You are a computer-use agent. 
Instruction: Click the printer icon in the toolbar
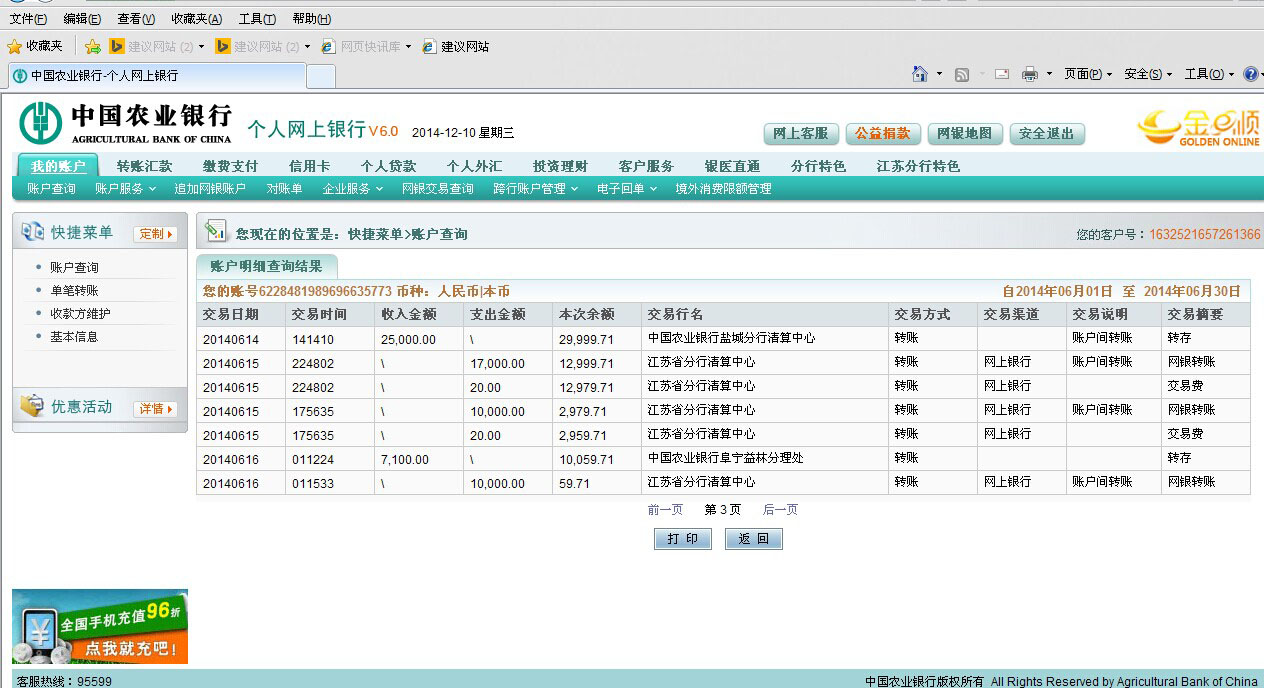click(1029, 75)
